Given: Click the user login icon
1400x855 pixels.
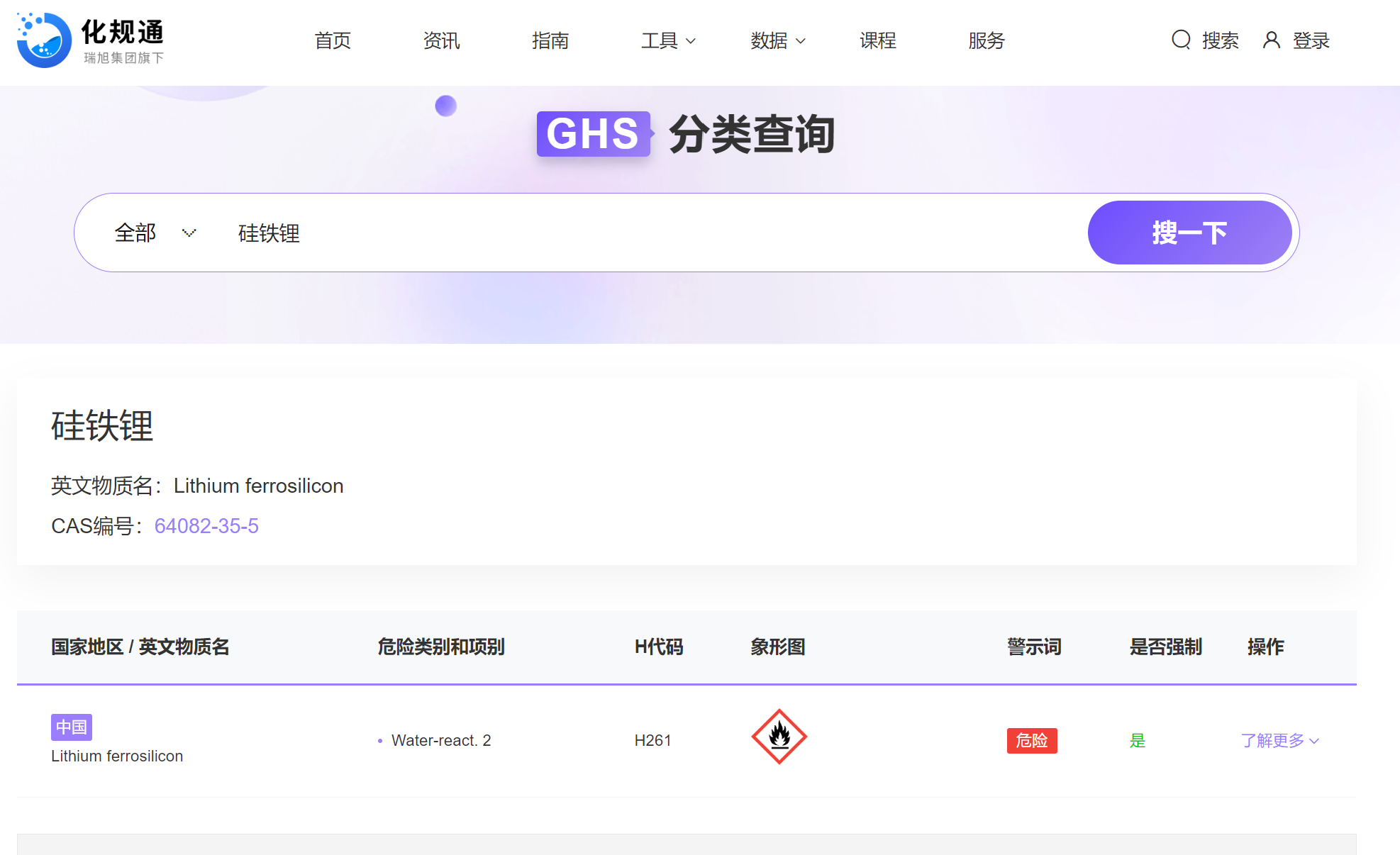Looking at the screenshot, I should (1271, 40).
